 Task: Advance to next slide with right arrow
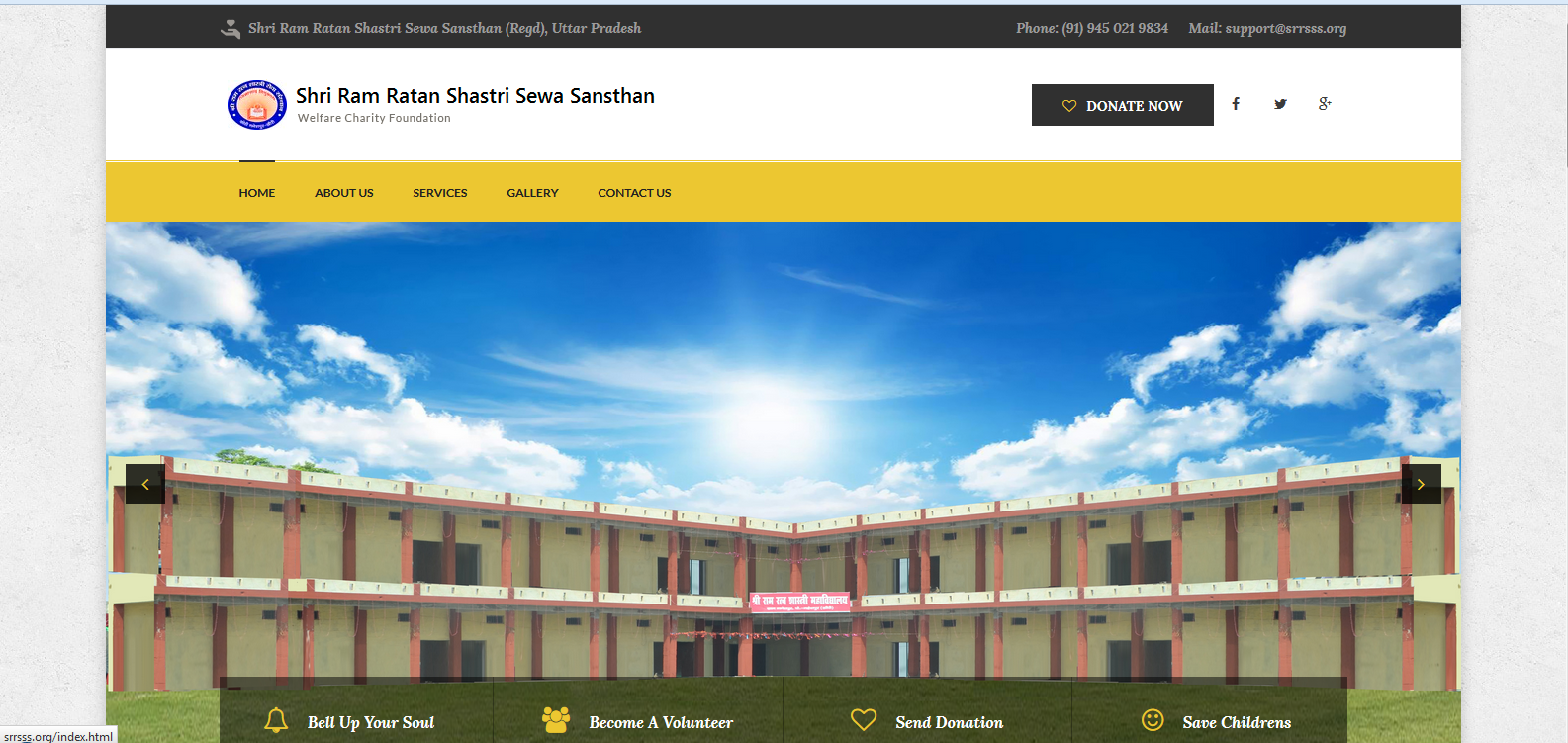pyautogui.click(x=1421, y=484)
